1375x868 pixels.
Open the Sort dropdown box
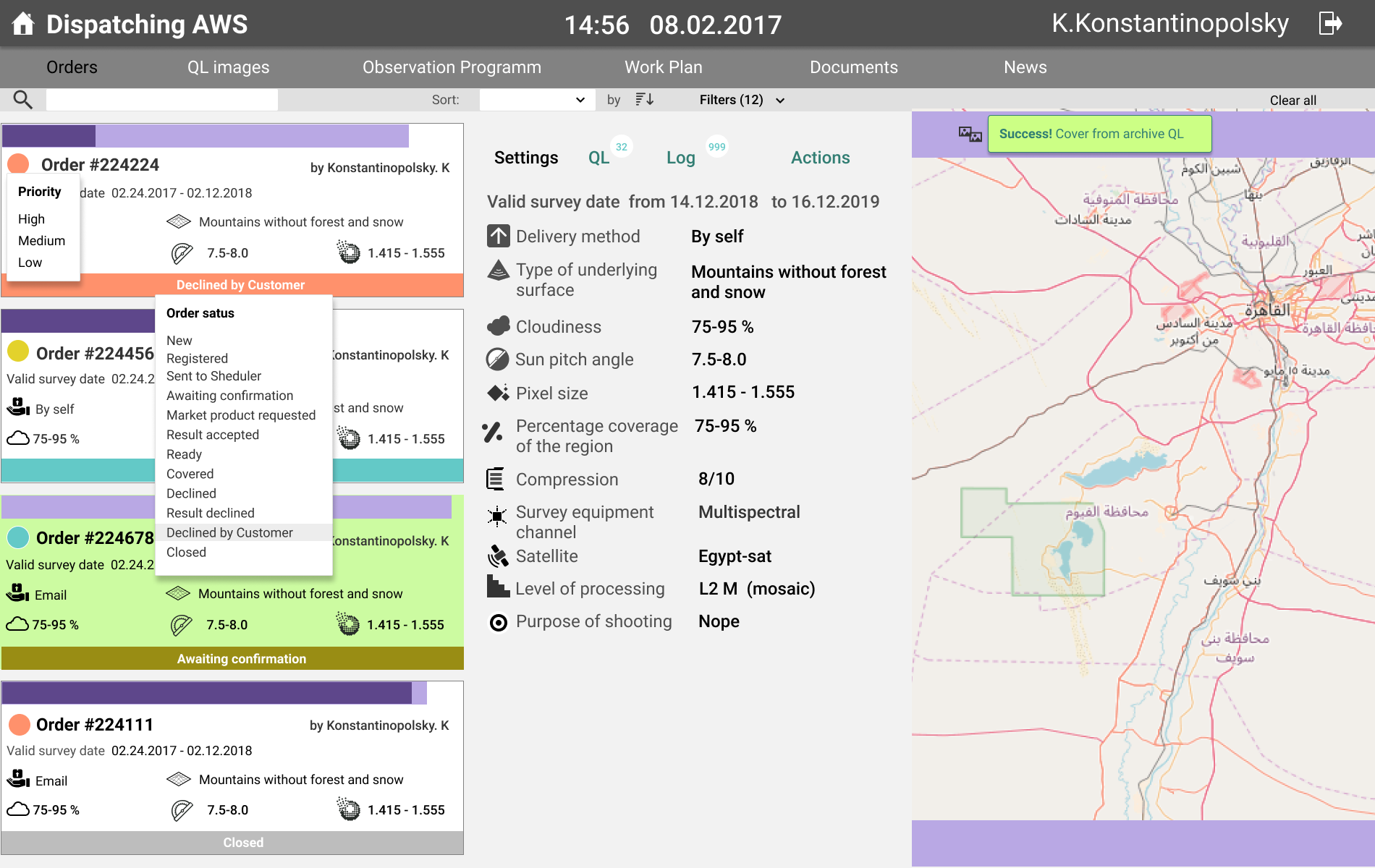(x=537, y=100)
